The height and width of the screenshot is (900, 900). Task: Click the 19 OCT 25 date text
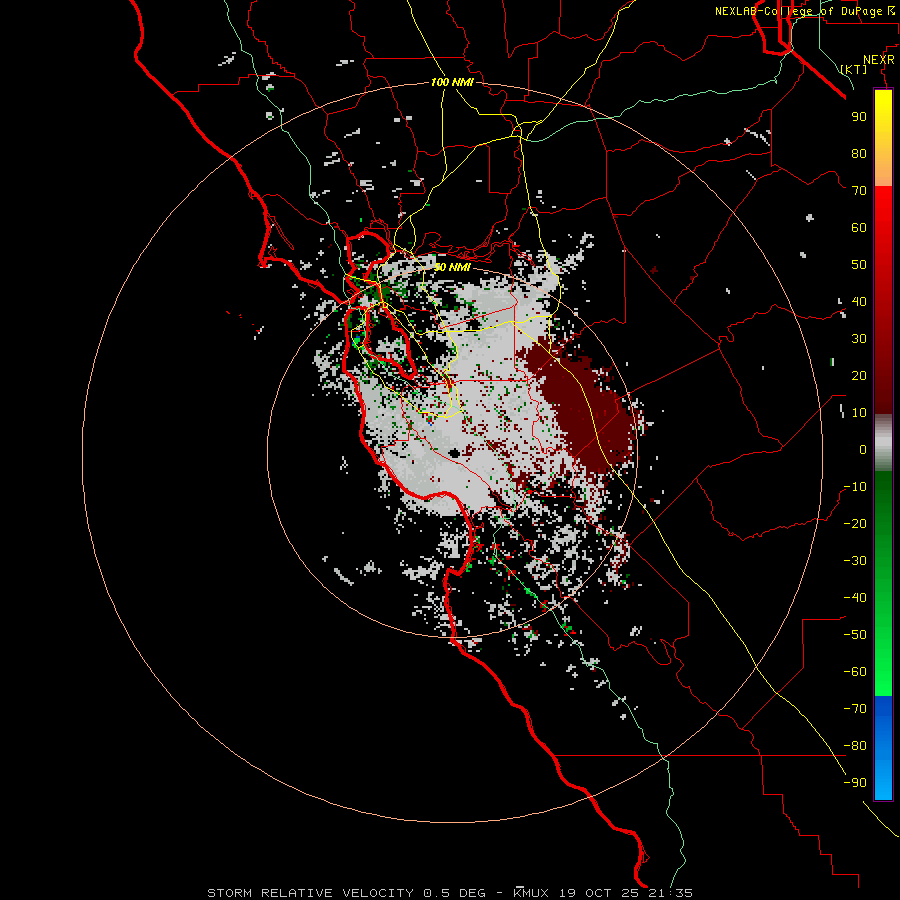coord(599,893)
